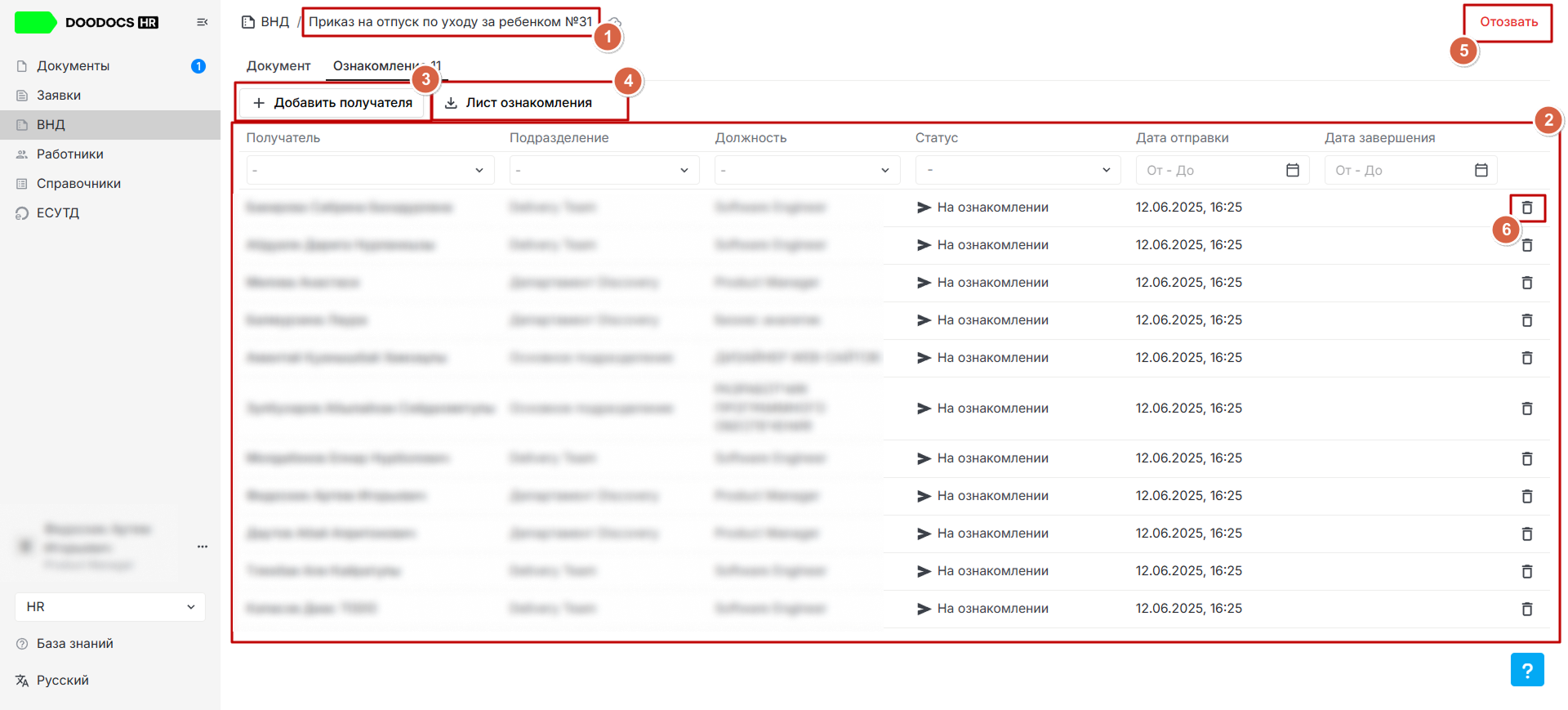1568x710 pixels.
Task: Click the Дата отправки column header
Action: click(x=1182, y=138)
